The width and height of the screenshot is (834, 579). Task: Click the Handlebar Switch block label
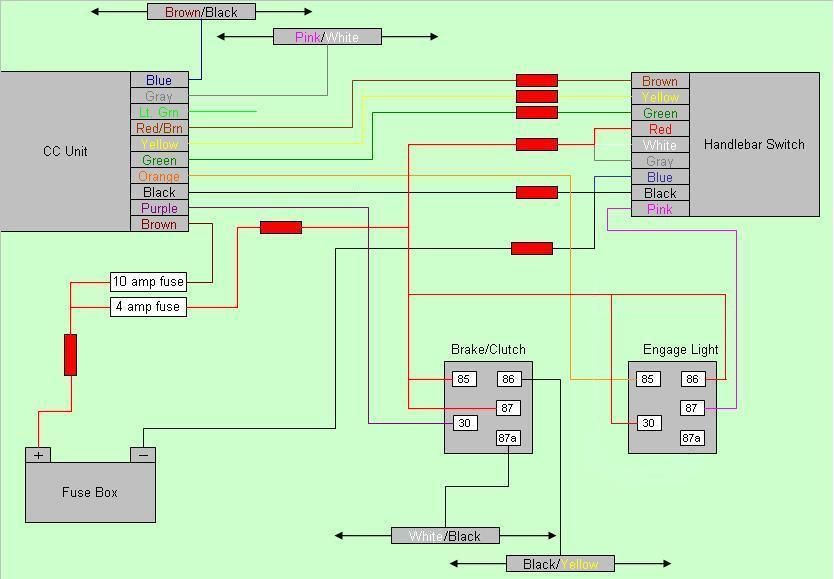point(754,144)
